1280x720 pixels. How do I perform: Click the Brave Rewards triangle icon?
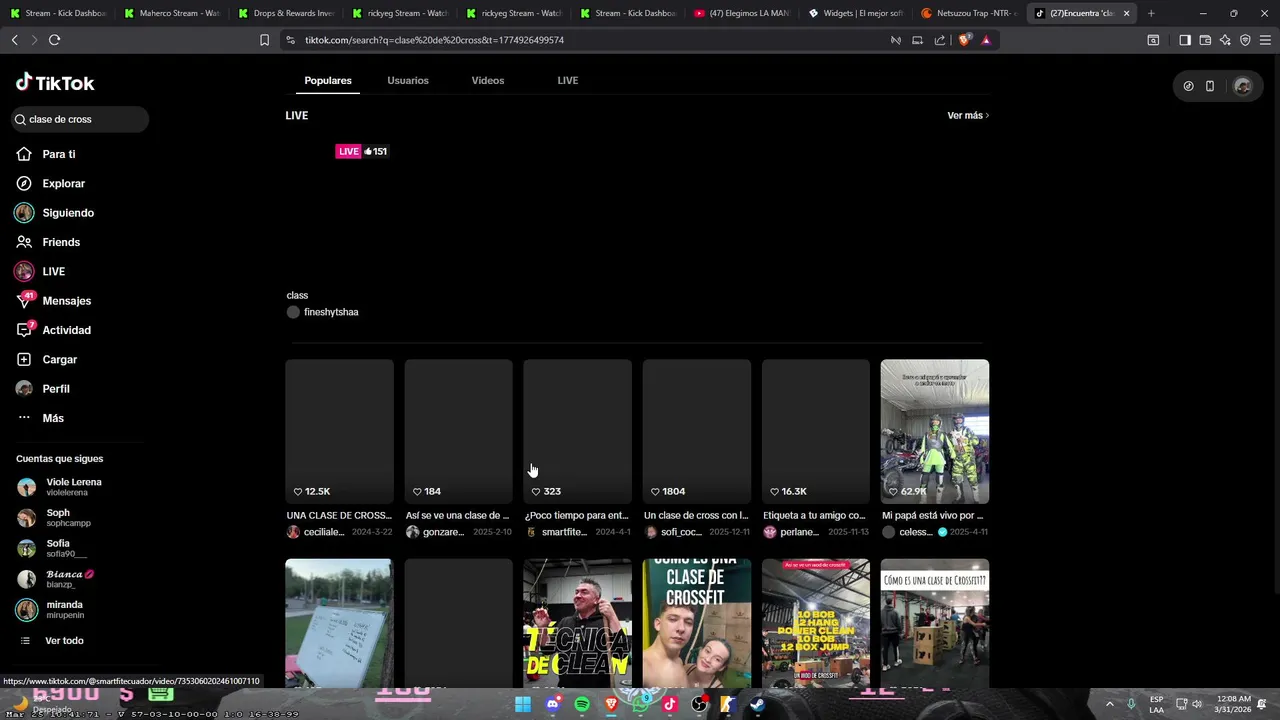click(986, 40)
